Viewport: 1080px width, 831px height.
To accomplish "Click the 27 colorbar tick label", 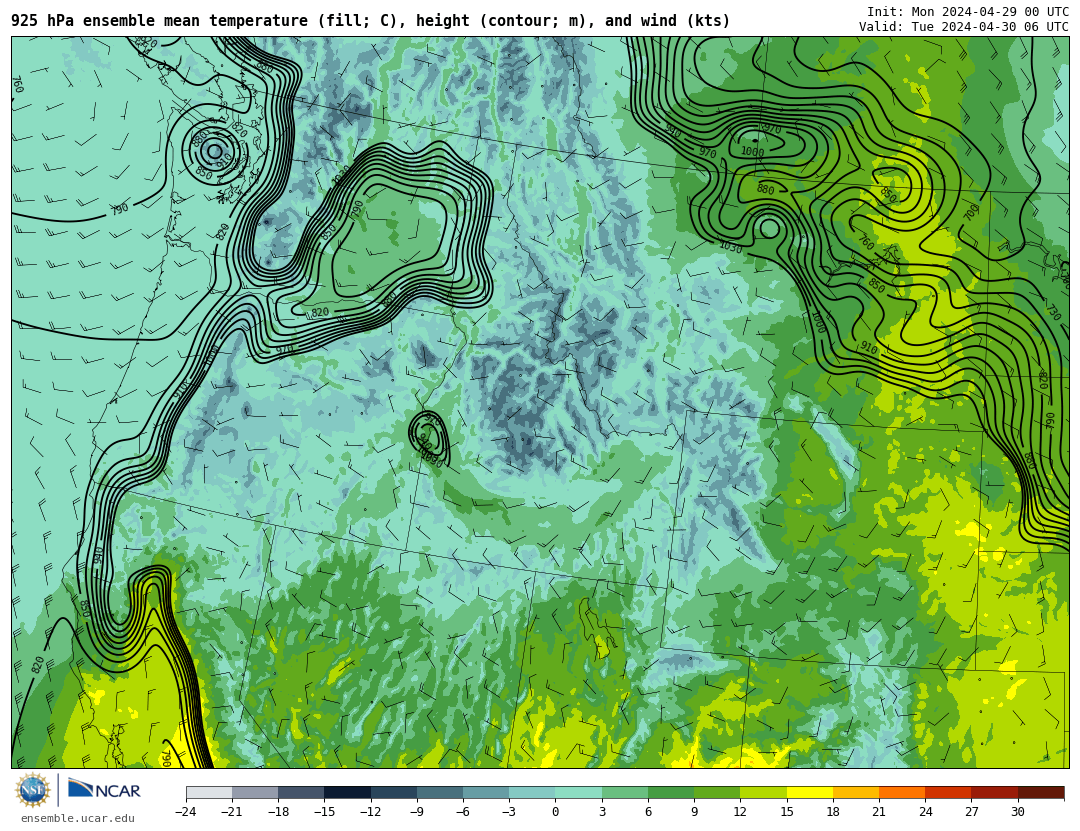I will 971,812.
